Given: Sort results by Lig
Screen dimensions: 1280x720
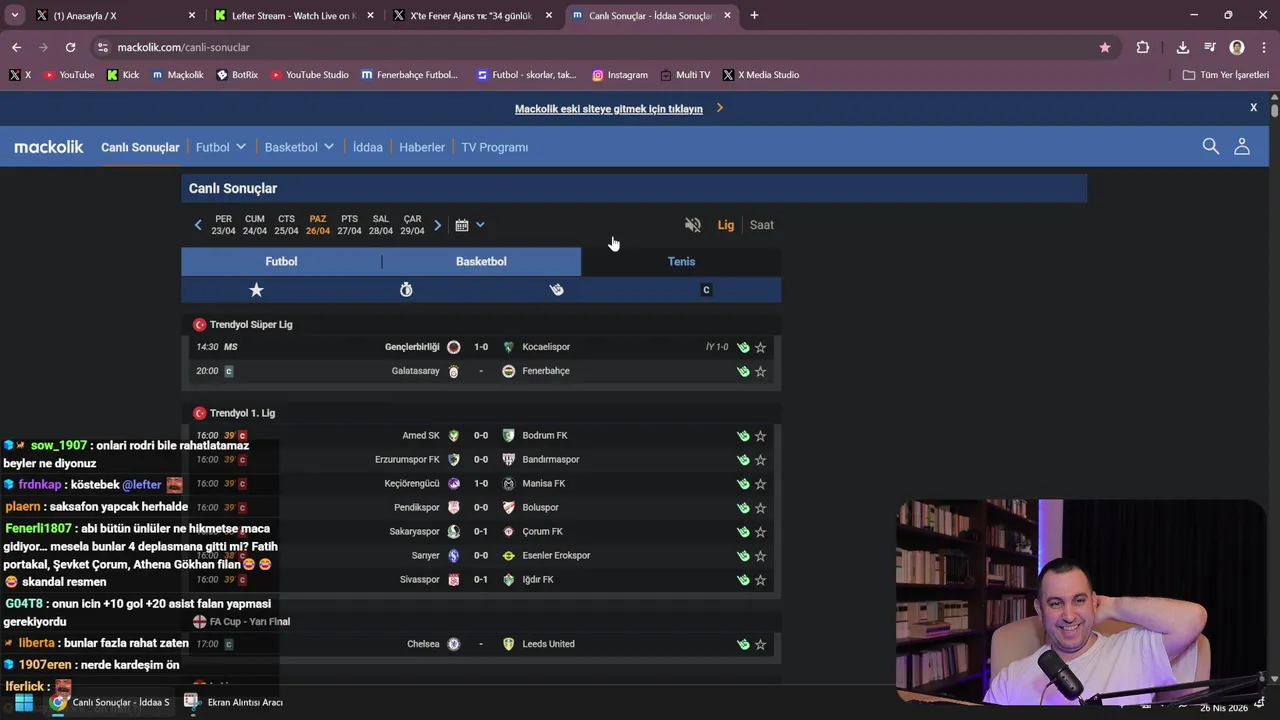Looking at the screenshot, I should pos(726,225).
